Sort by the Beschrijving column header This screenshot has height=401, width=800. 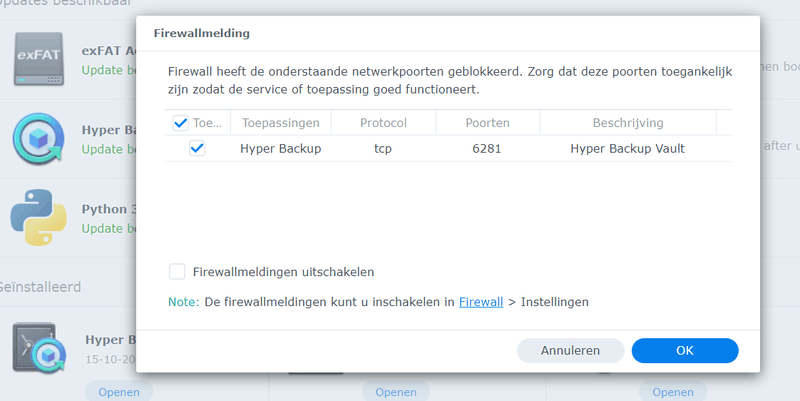point(628,123)
